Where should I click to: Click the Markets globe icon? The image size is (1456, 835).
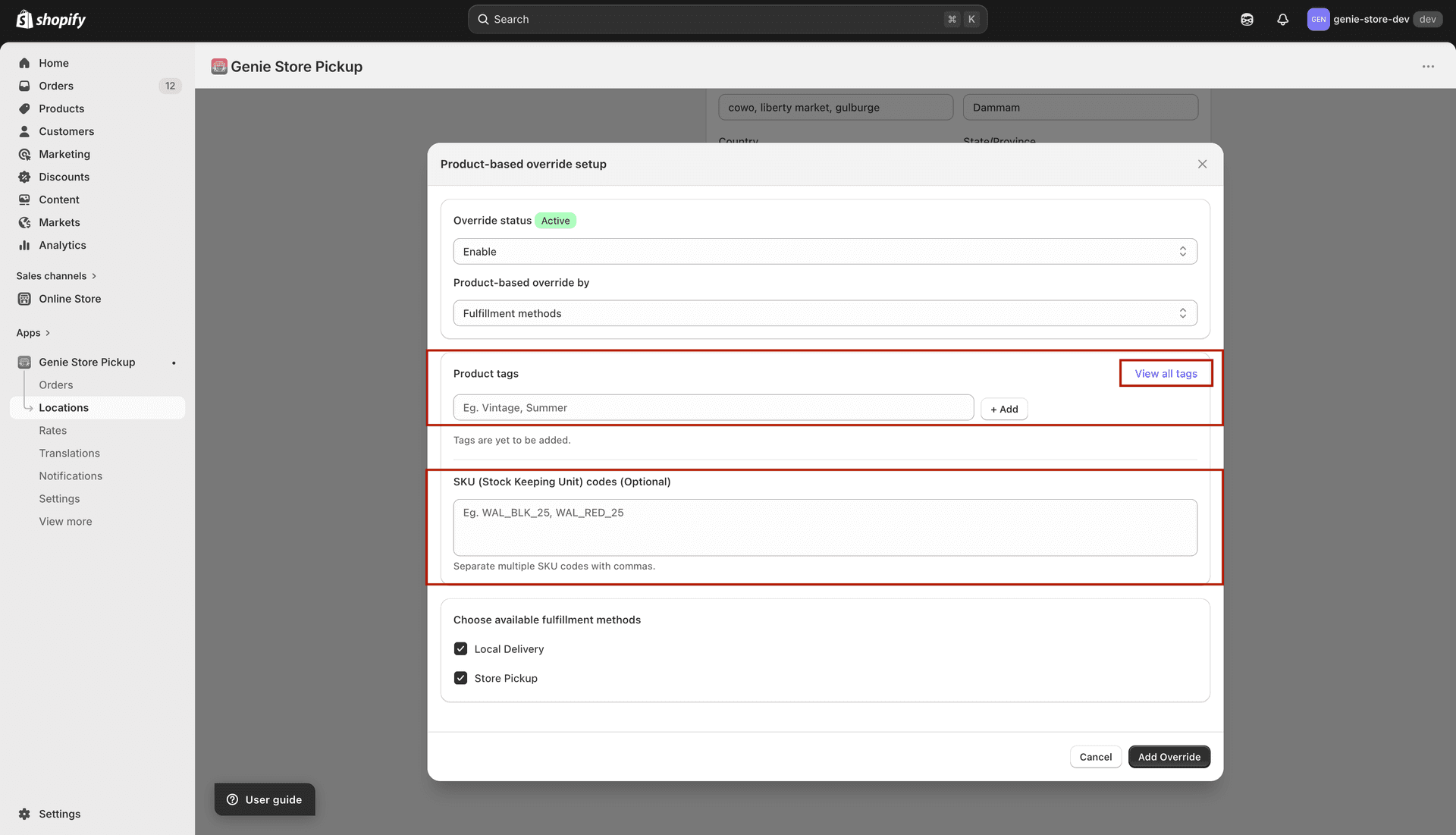coord(24,222)
